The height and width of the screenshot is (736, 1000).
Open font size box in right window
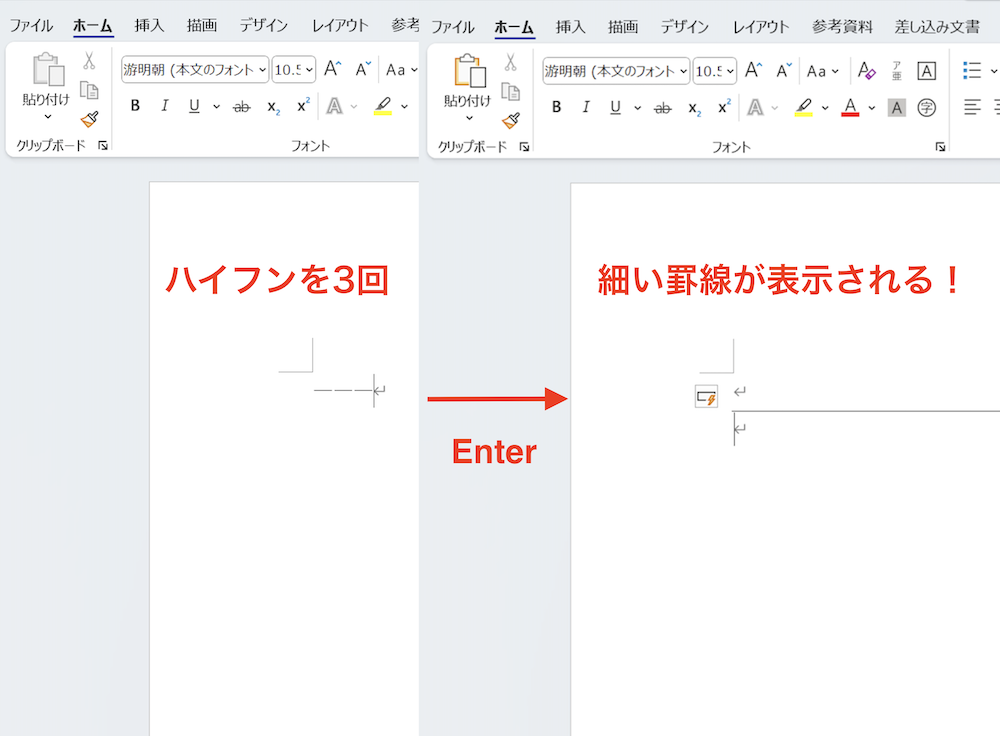click(715, 71)
